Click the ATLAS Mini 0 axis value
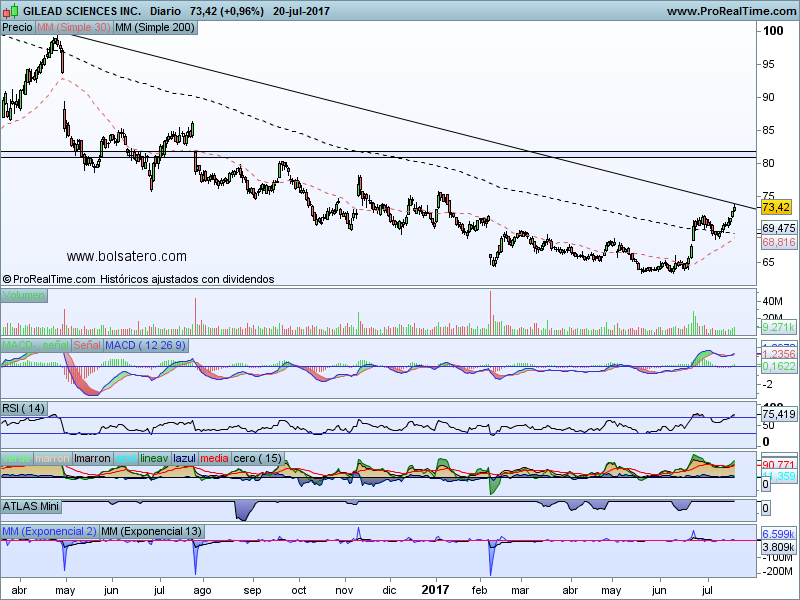Screen dimensions: 800x600 (765, 508)
